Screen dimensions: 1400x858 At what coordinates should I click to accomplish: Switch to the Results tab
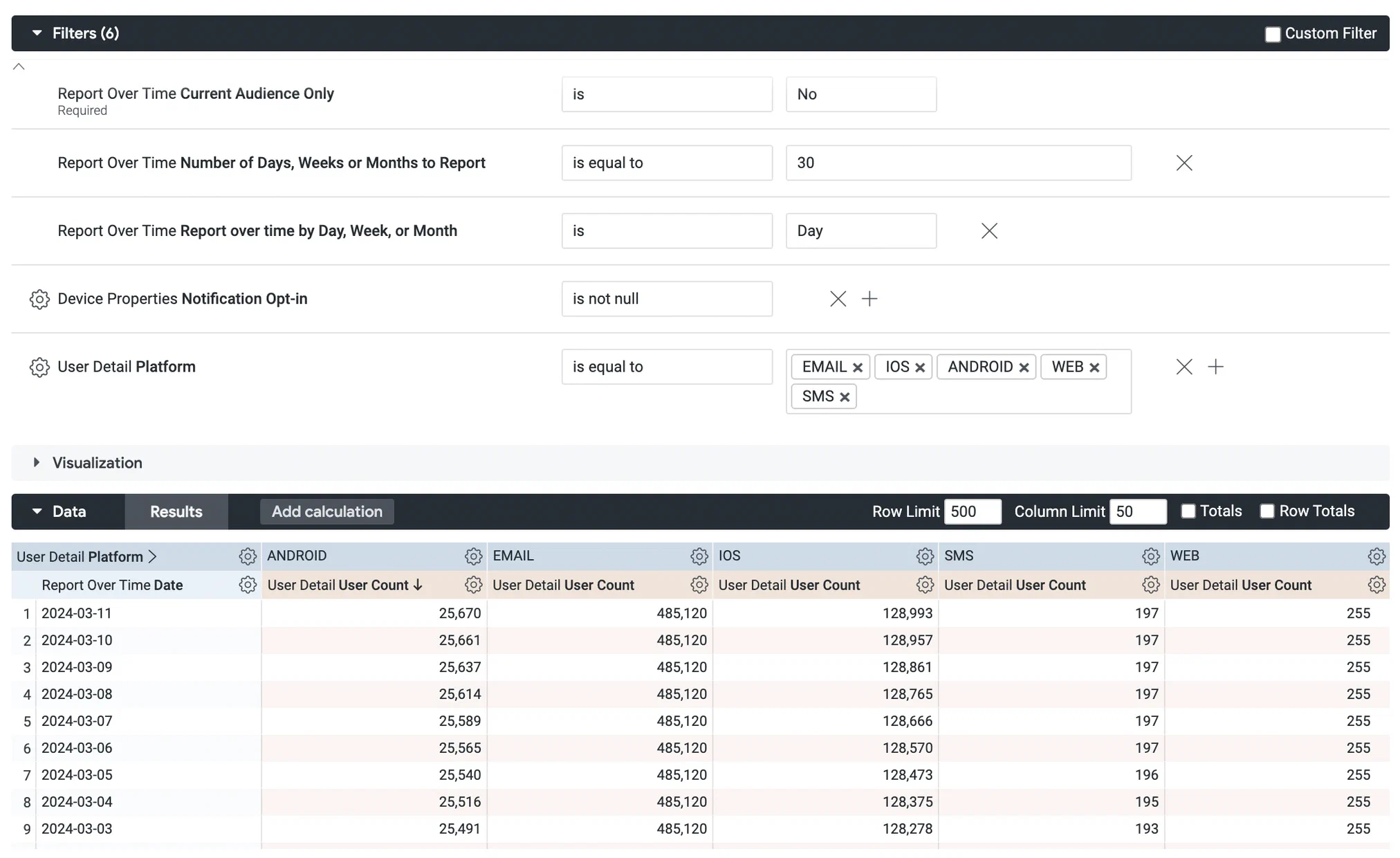(x=176, y=511)
